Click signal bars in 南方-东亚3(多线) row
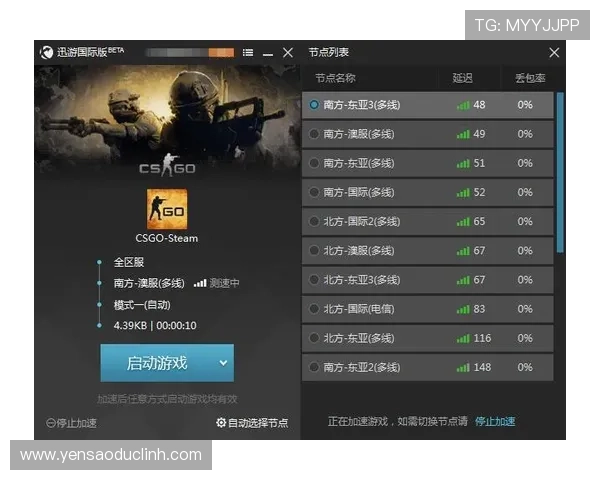Image resolution: width=600 pixels, height=480 pixels. point(463,105)
